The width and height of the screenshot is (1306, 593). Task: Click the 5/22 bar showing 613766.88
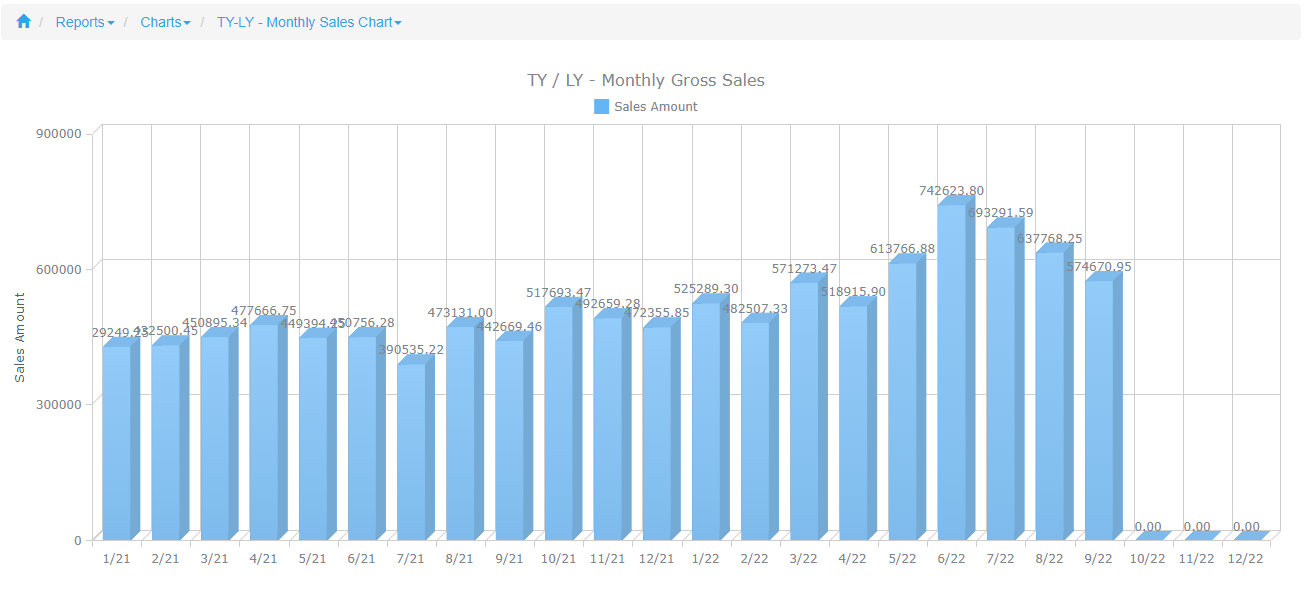(x=902, y=400)
